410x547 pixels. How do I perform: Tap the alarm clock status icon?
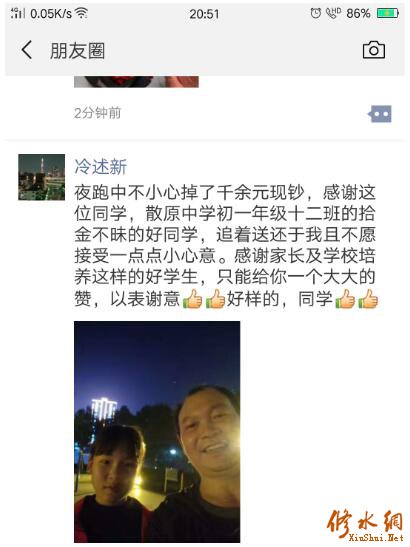tap(316, 14)
